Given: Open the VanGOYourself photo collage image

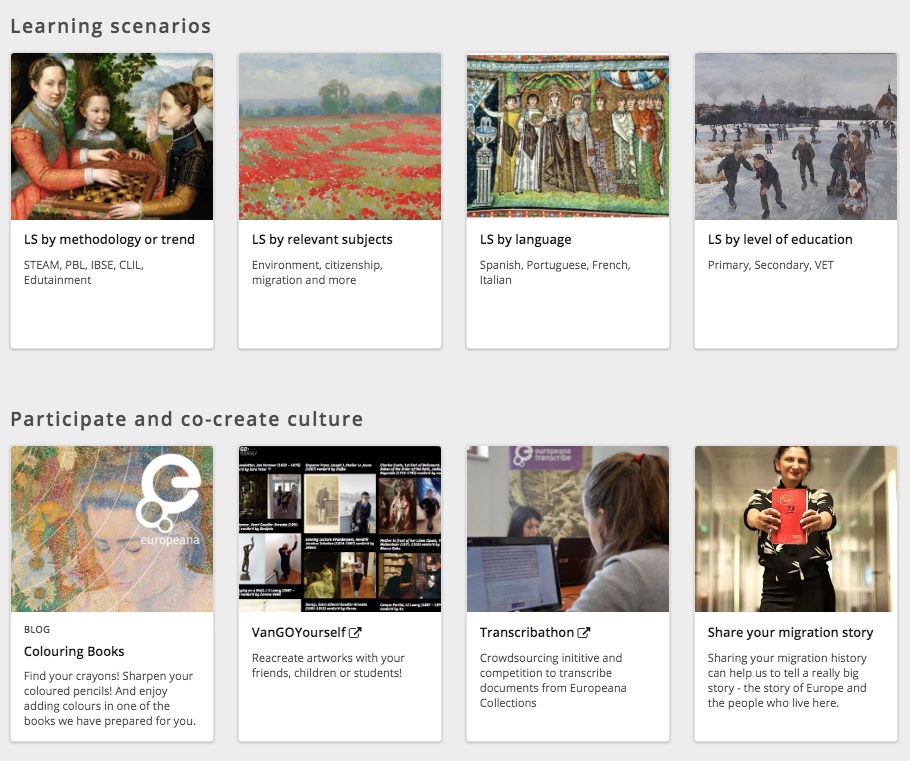Looking at the screenshot, I should pos(340,529).
